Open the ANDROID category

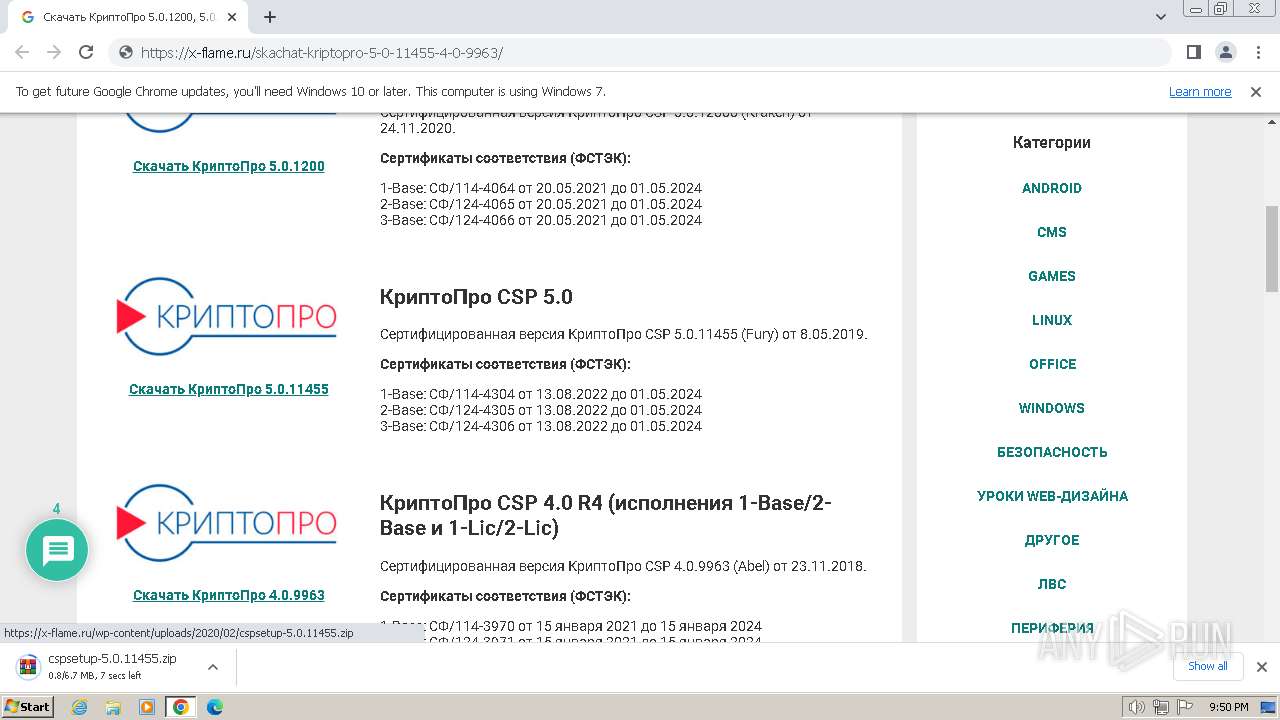[1052, 188]
